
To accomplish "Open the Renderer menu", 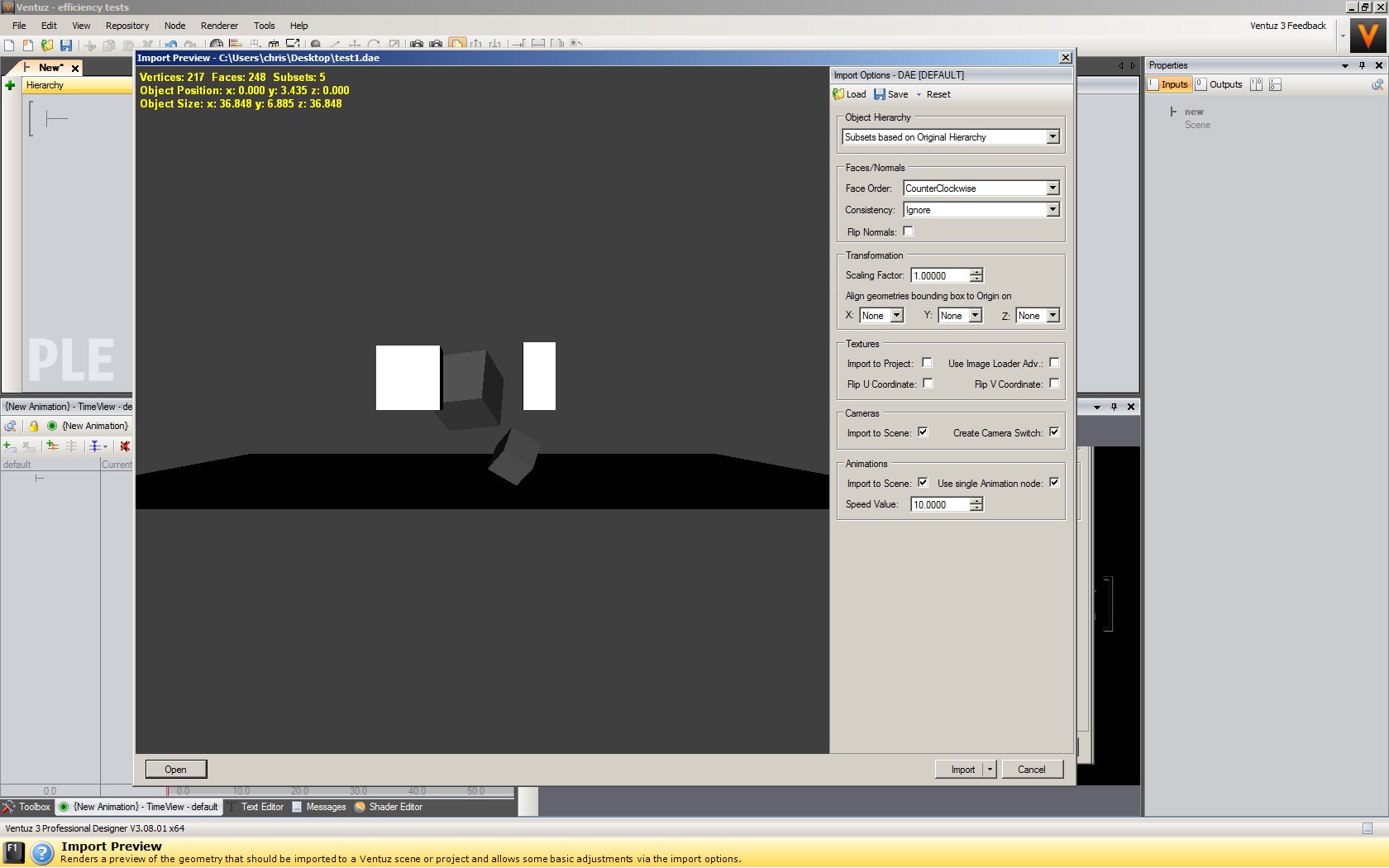I will click(x=219, y=26).
